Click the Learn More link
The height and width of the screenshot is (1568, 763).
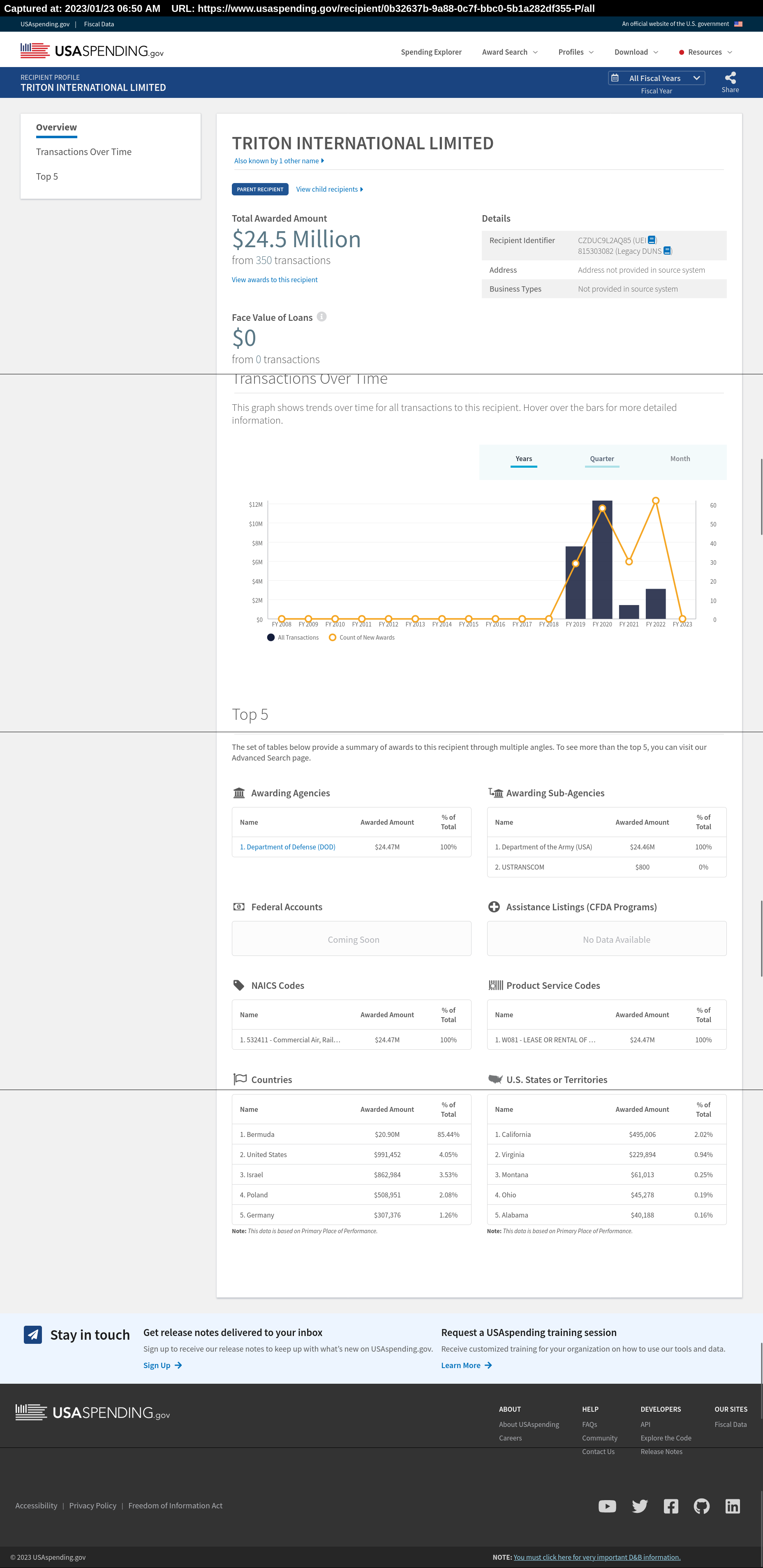466,1365
